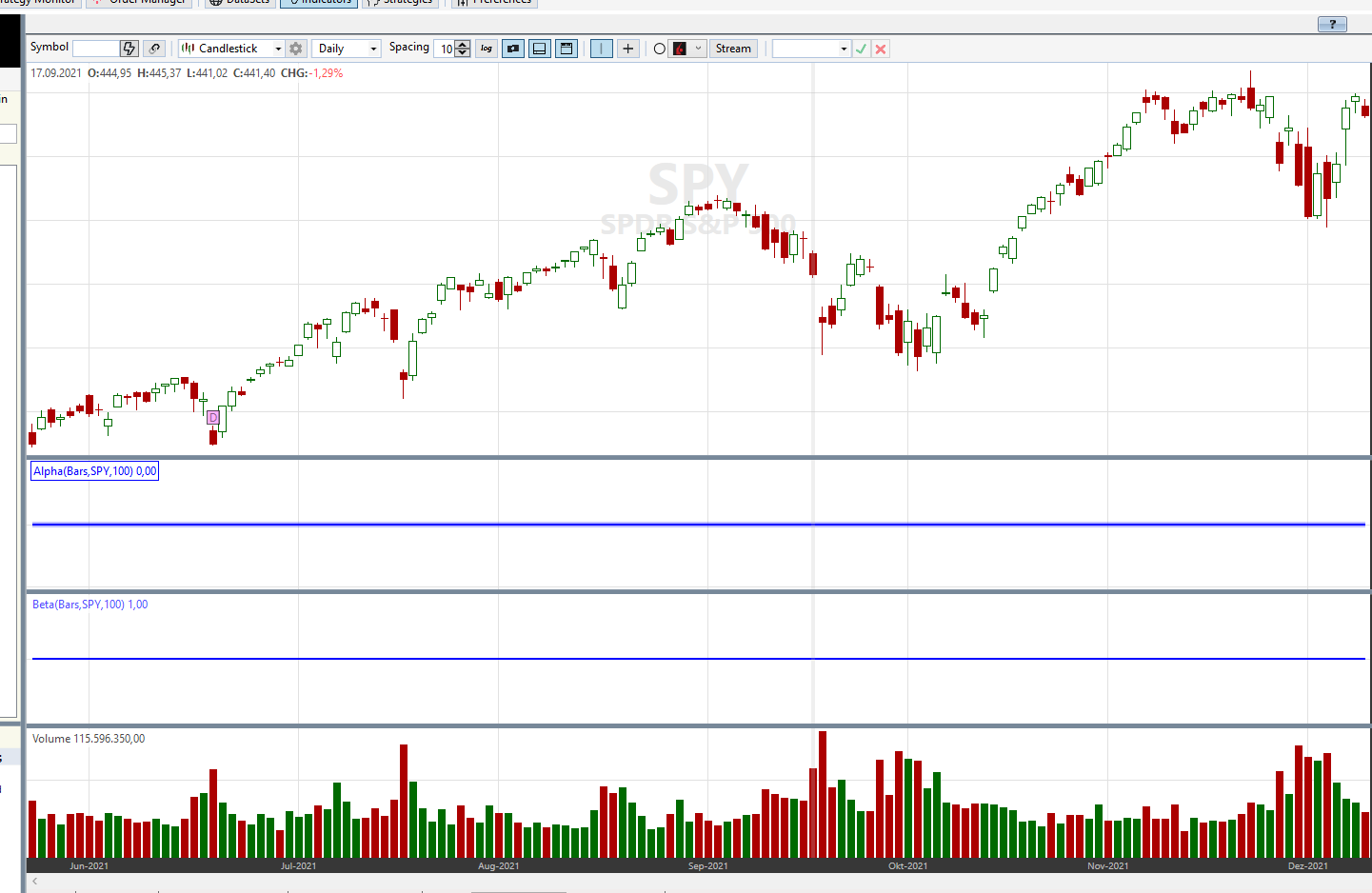Click into the Symbol input field
1372x893 pixels.
[96, 49]
